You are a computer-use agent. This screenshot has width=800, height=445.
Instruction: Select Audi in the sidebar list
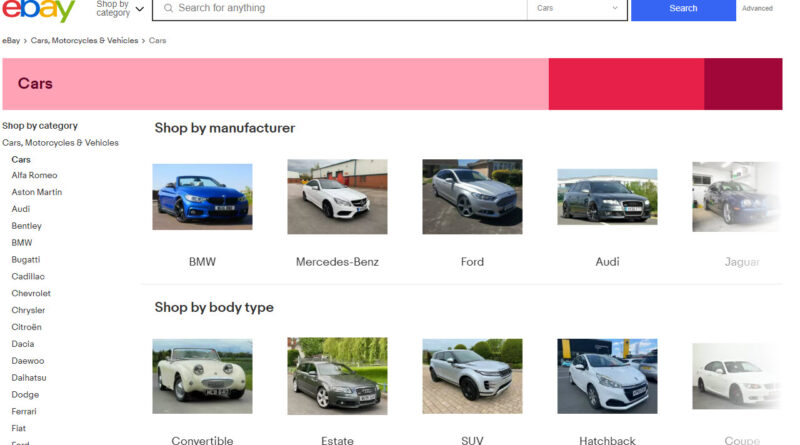click(21, 209)
